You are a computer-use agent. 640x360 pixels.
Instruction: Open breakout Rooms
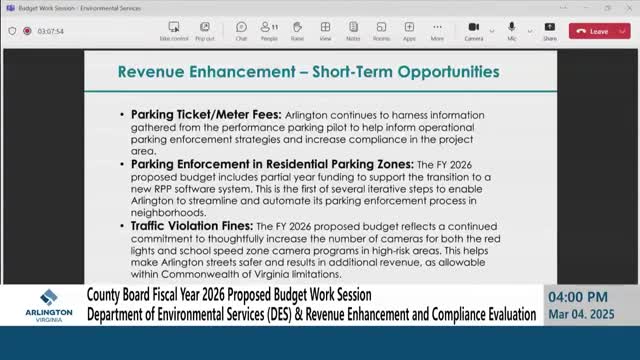[381, 31]
